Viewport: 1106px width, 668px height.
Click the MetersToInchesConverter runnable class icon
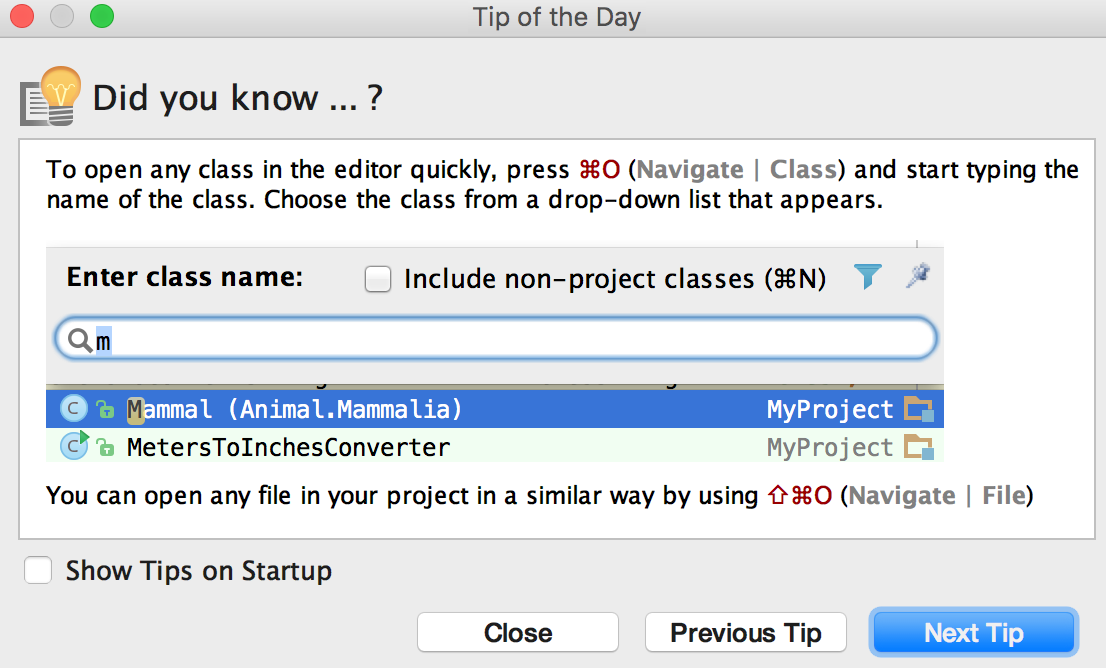[74, 446]
